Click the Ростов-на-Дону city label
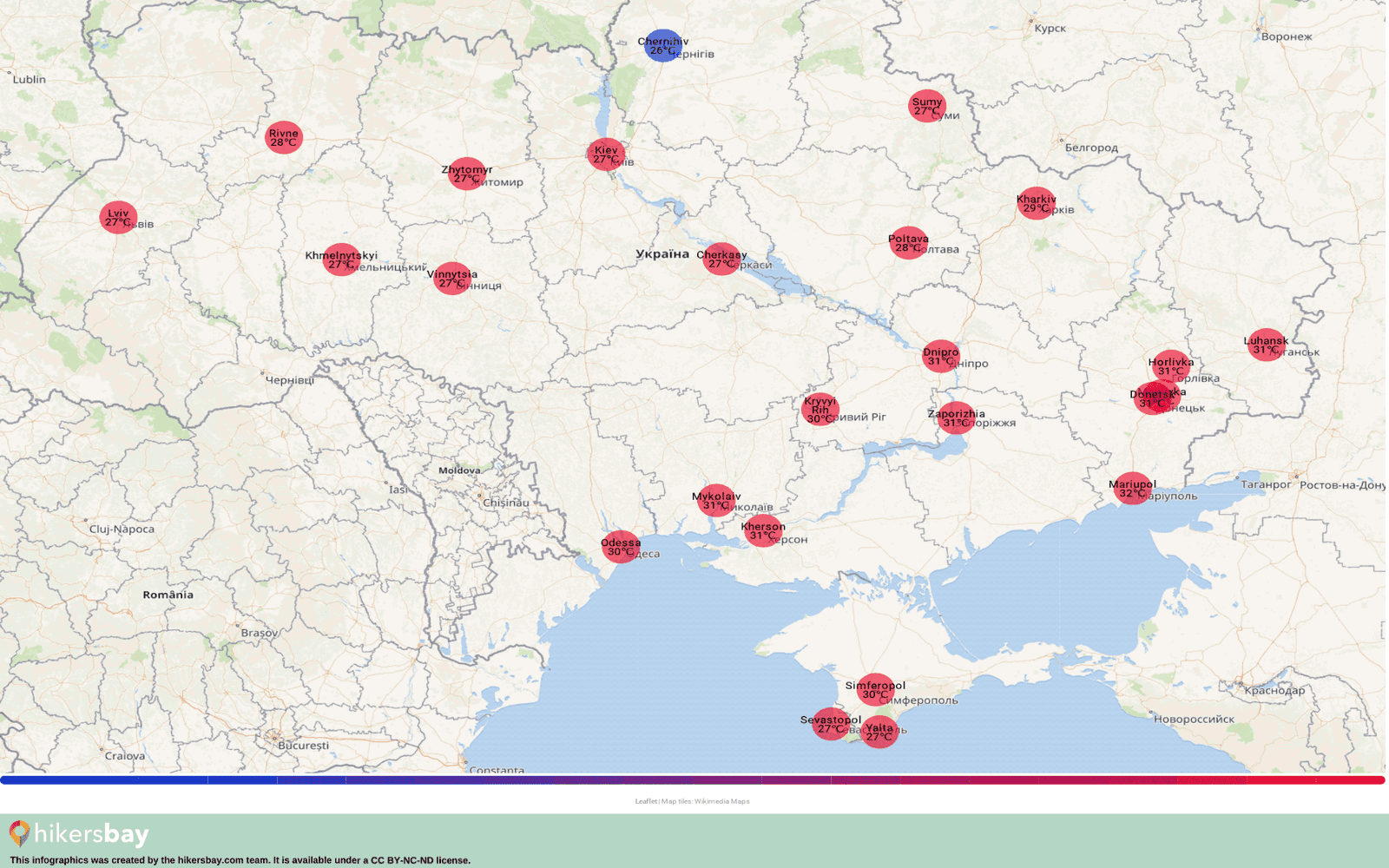 coord(1343,485)
